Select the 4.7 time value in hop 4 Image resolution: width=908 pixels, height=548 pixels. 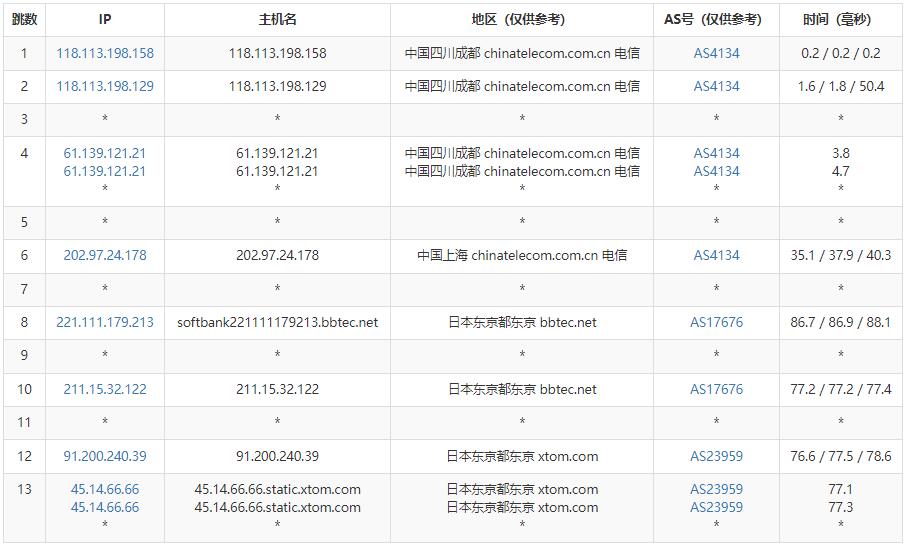840,171
